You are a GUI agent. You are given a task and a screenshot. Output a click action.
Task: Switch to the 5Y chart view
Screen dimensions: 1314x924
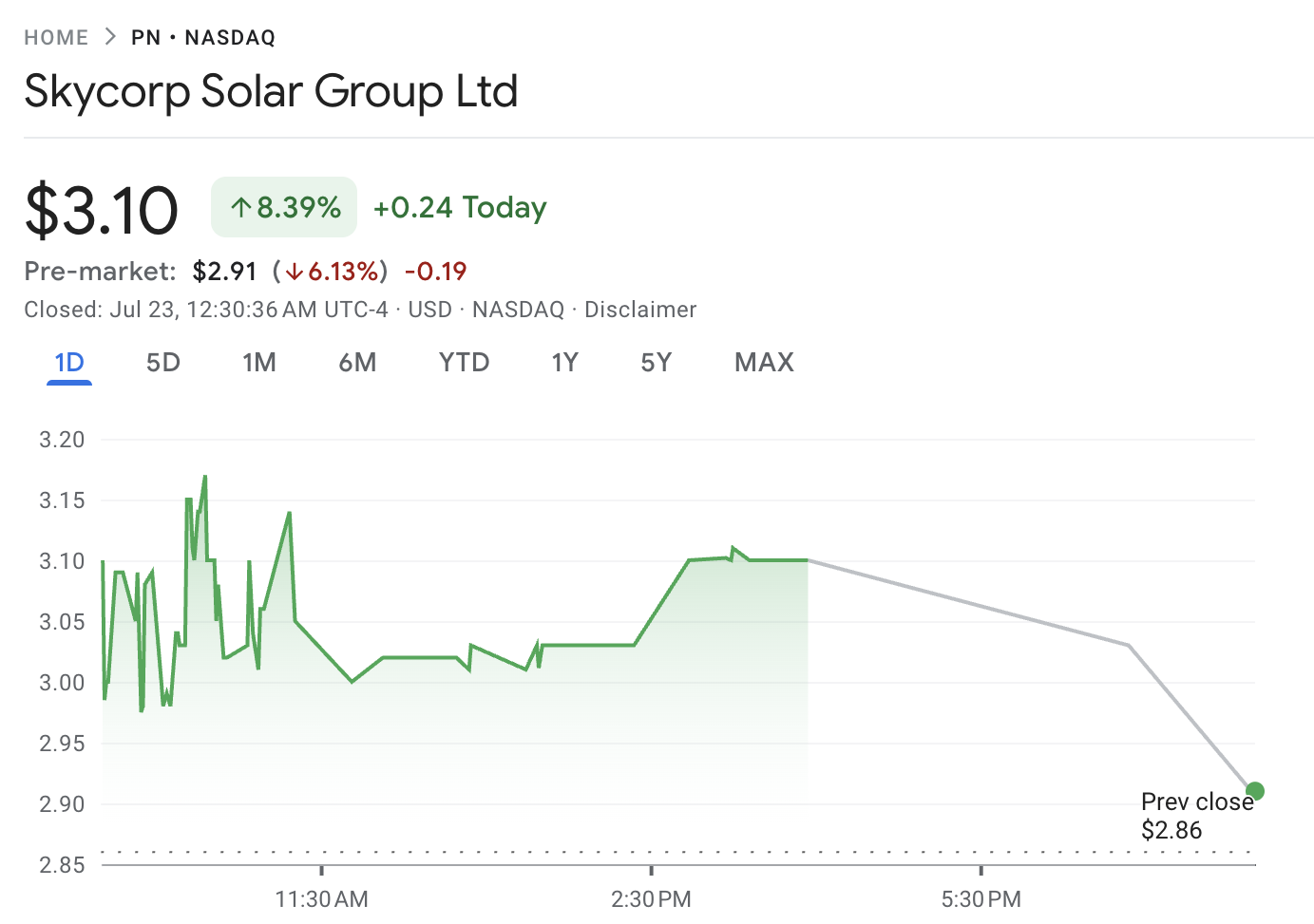(656, 363)
